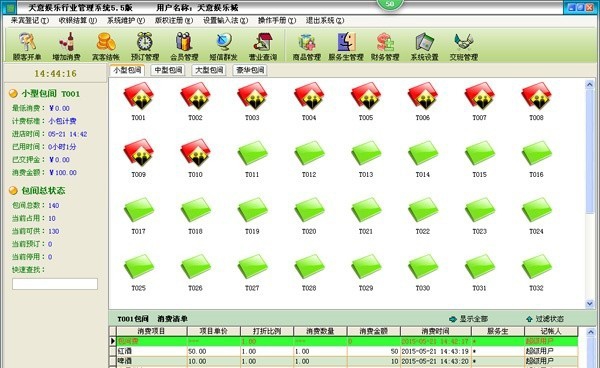Image resolution: width=600 pixels, height=368 pixels.
Task: Click the 快速查找 input field
Action: coord(55,284)
